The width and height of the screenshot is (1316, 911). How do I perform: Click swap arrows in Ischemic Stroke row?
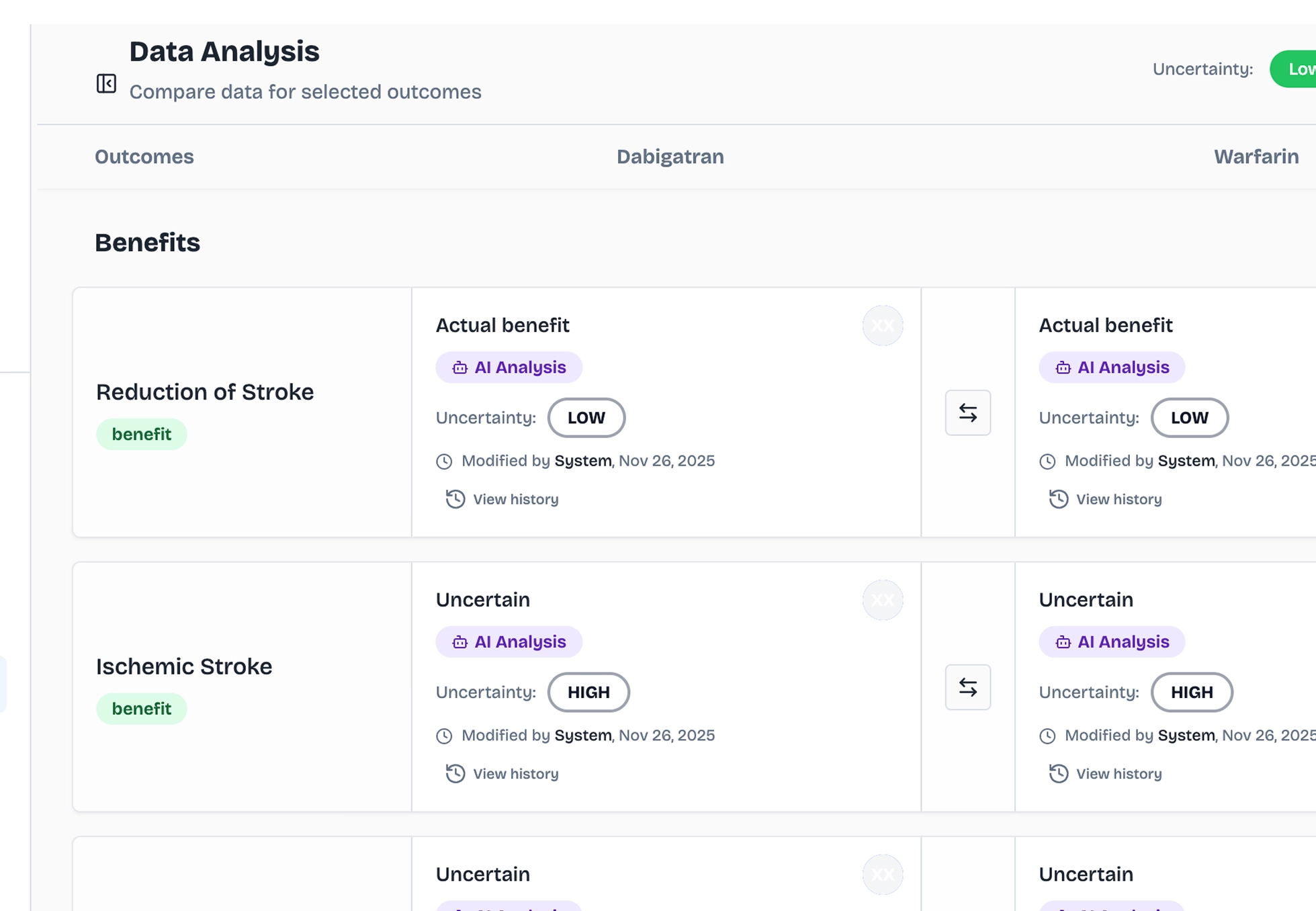point(967,687)
